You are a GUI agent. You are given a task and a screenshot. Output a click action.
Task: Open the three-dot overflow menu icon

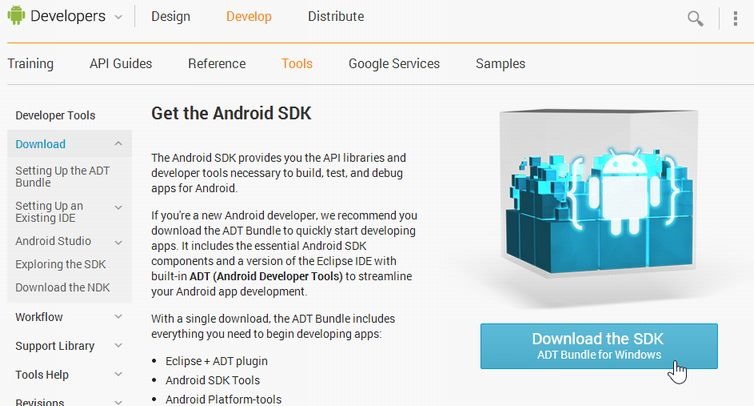click(x=735, y=18)
